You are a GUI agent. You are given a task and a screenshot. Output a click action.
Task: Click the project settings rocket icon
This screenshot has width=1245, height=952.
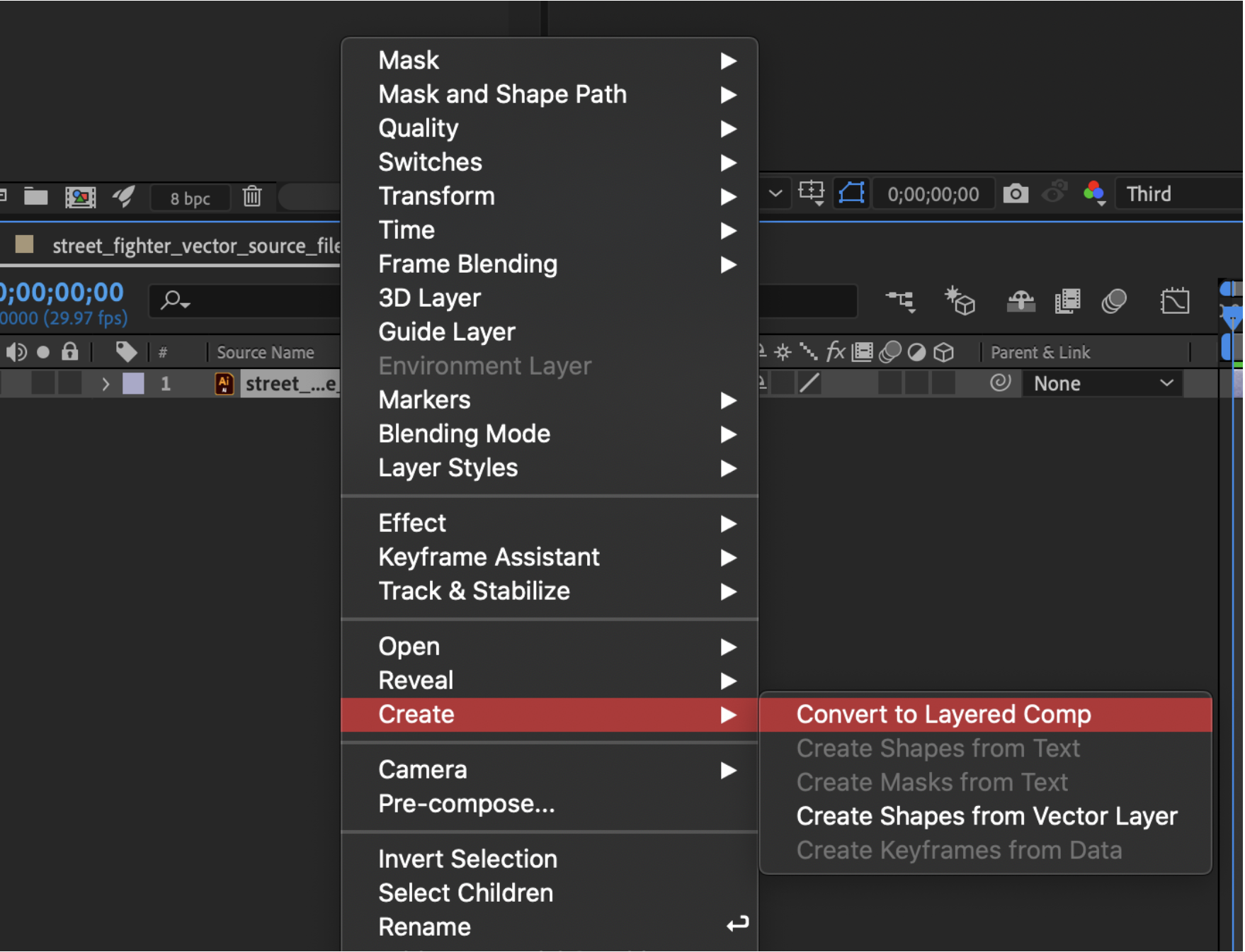[124, 196]
